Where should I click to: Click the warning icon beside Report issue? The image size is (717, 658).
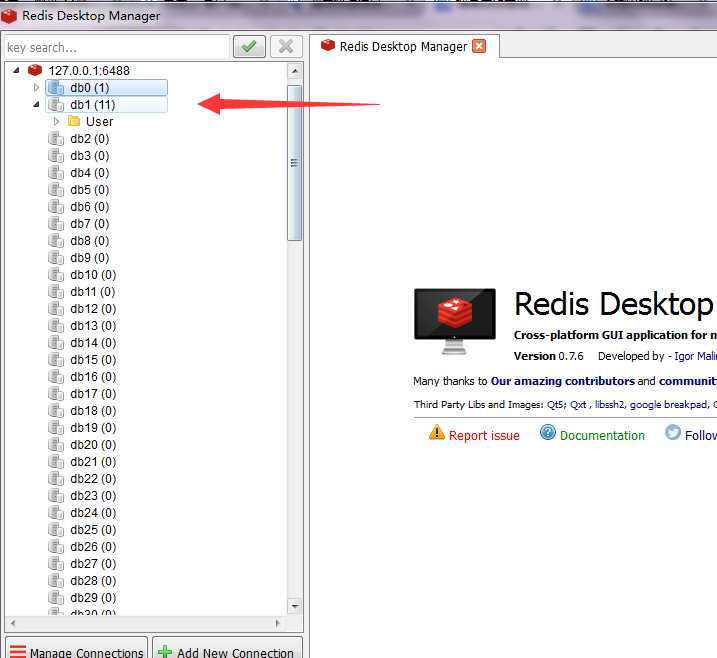(x=437, y=432)
